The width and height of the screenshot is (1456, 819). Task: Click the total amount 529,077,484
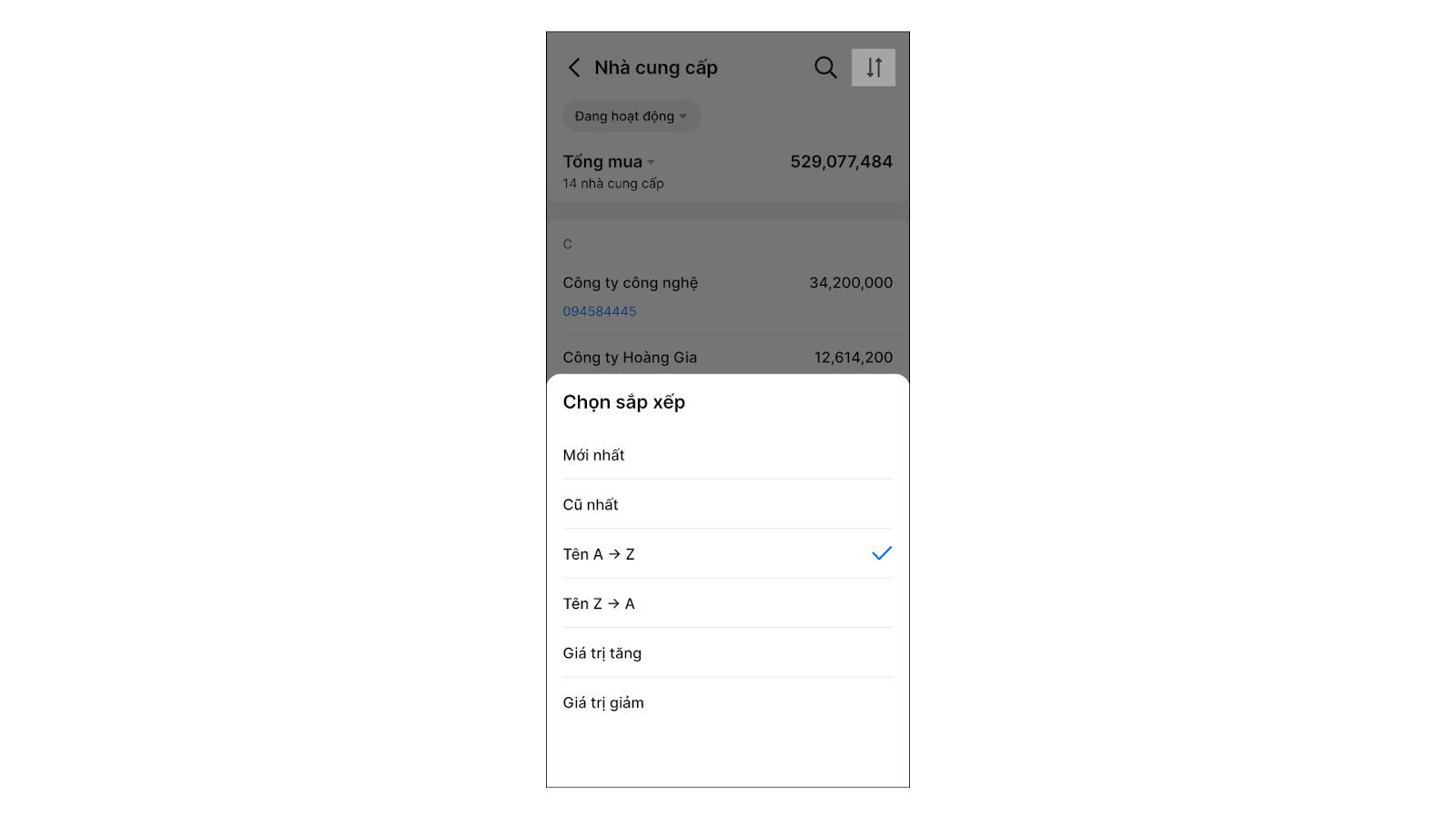tap(841, 162)
